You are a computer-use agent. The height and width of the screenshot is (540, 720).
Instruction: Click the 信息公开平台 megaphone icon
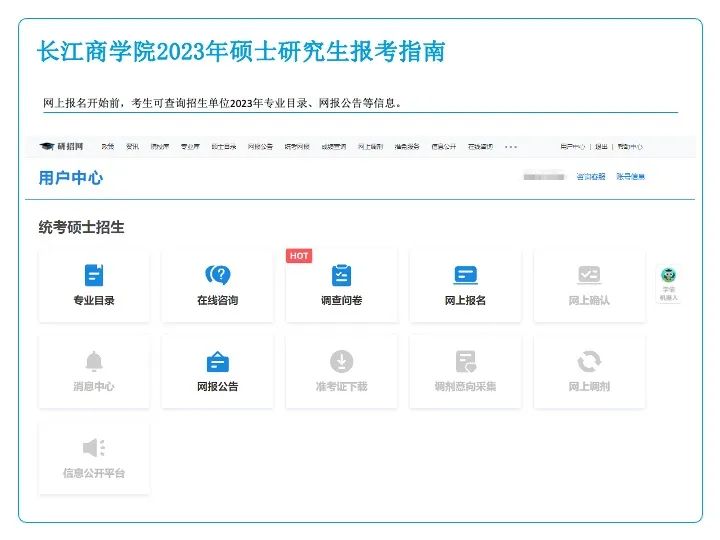[x=94, y=448]
